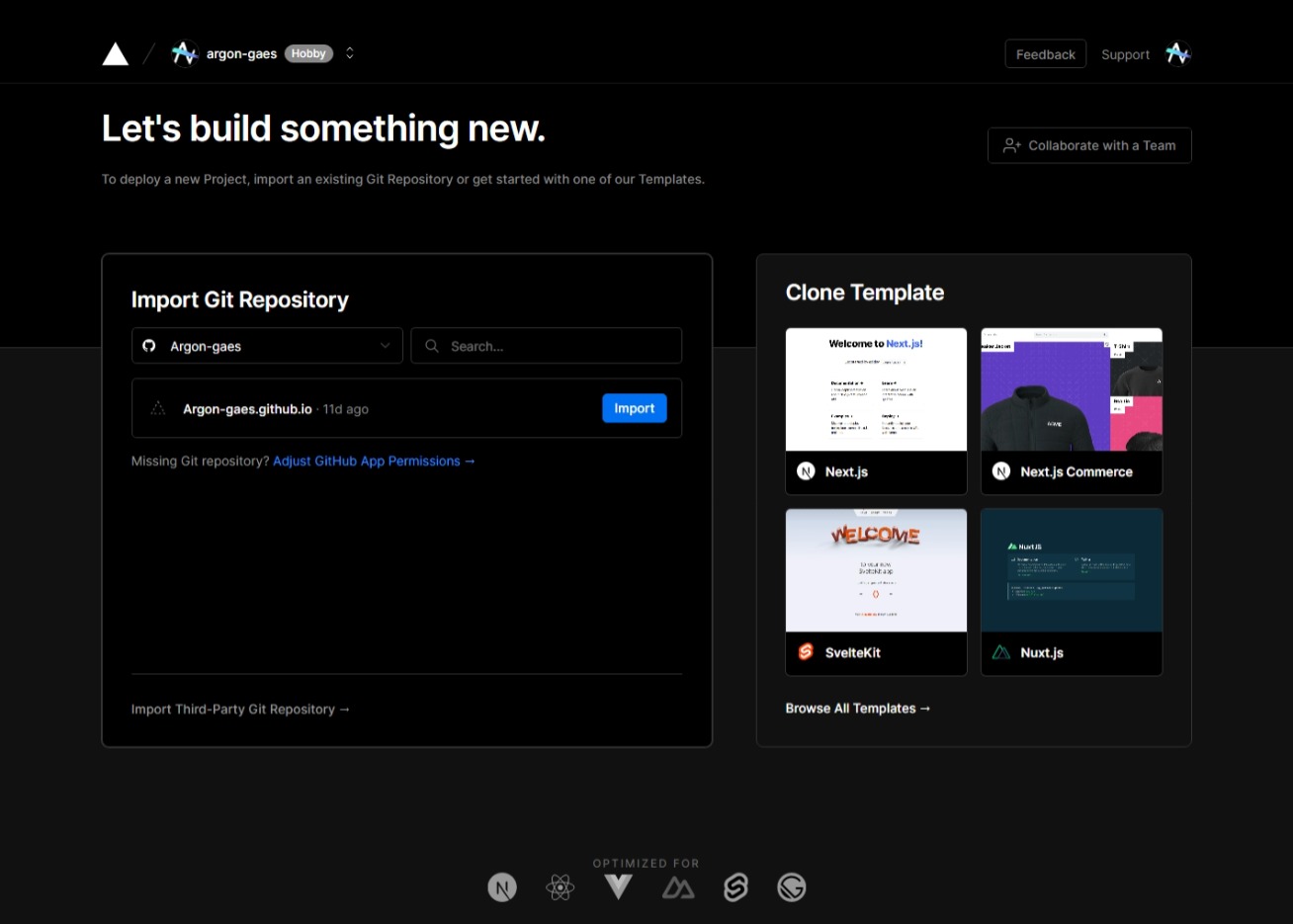Click the Argon-gaes.github.io repository name
Viewport: 1293px width, 924px height.
tap(247, 409)
